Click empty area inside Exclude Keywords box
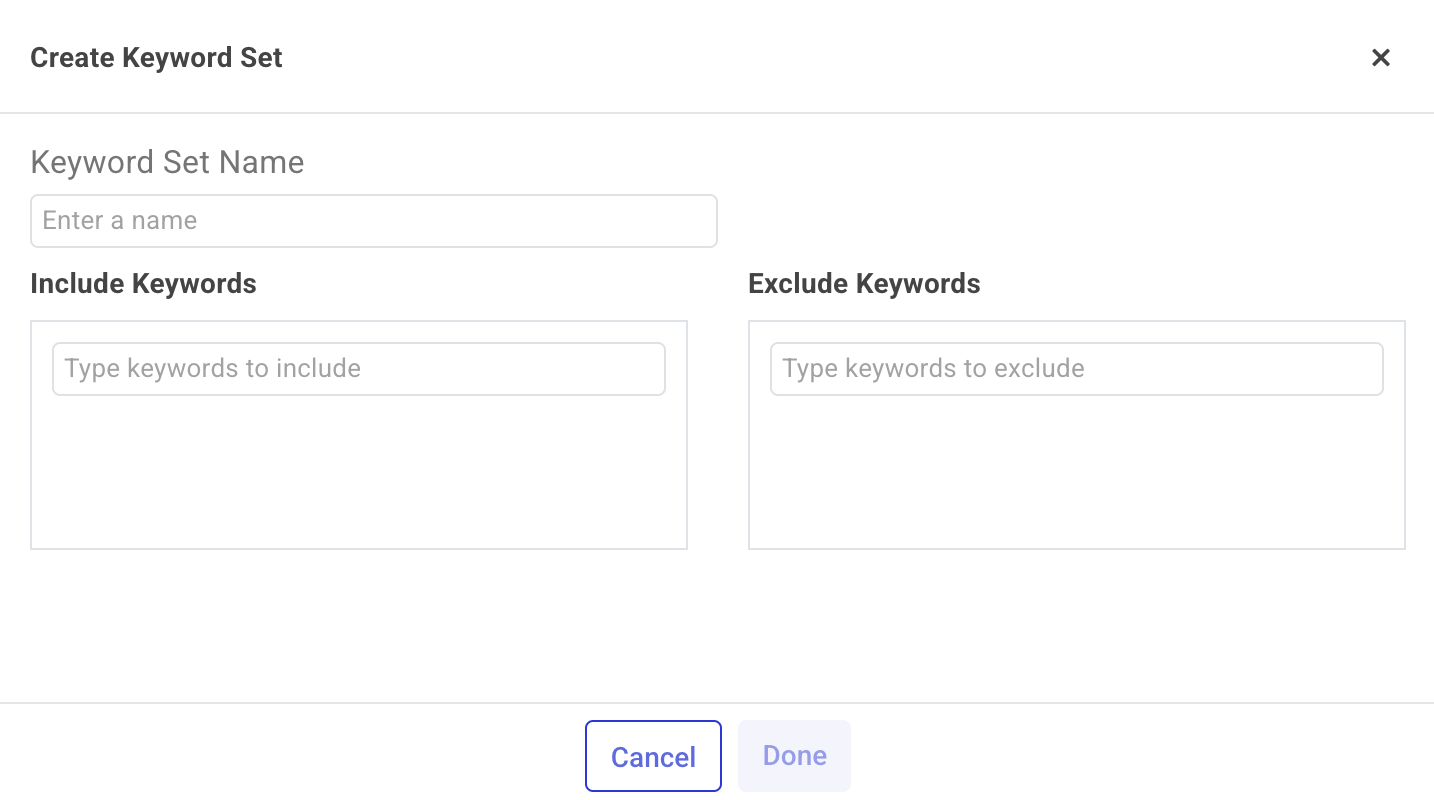This screenshot has height=800, width=1434. tap(1076, 475)
